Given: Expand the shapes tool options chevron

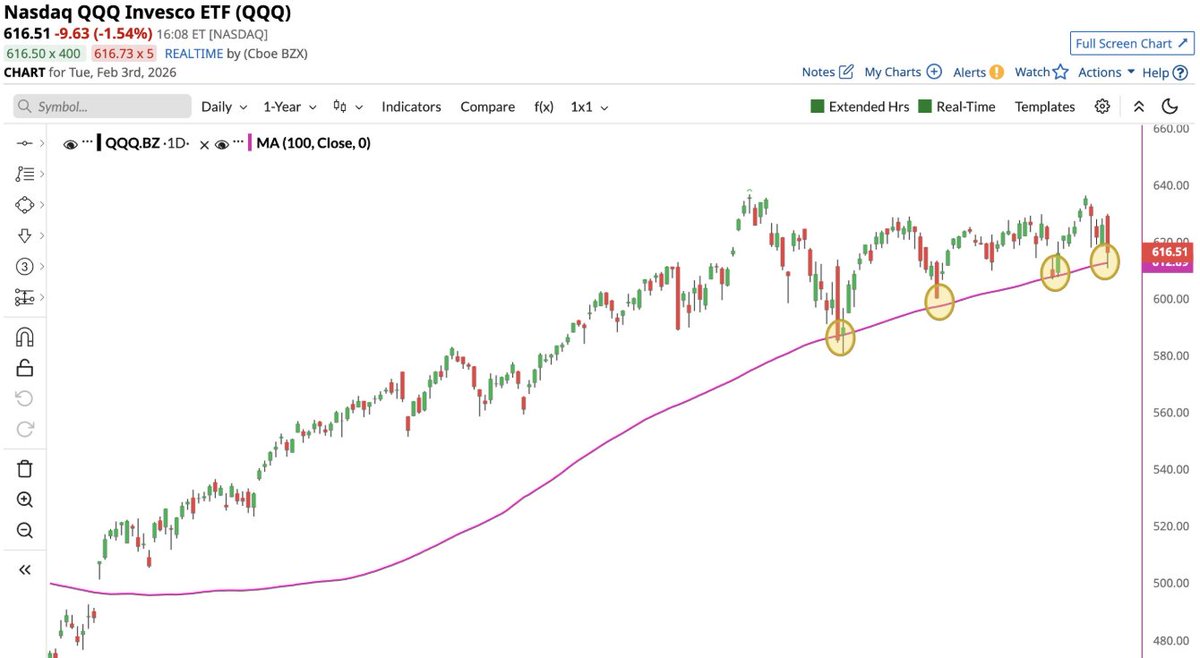Looking at the screenshot, I should [x=42, y=205].
